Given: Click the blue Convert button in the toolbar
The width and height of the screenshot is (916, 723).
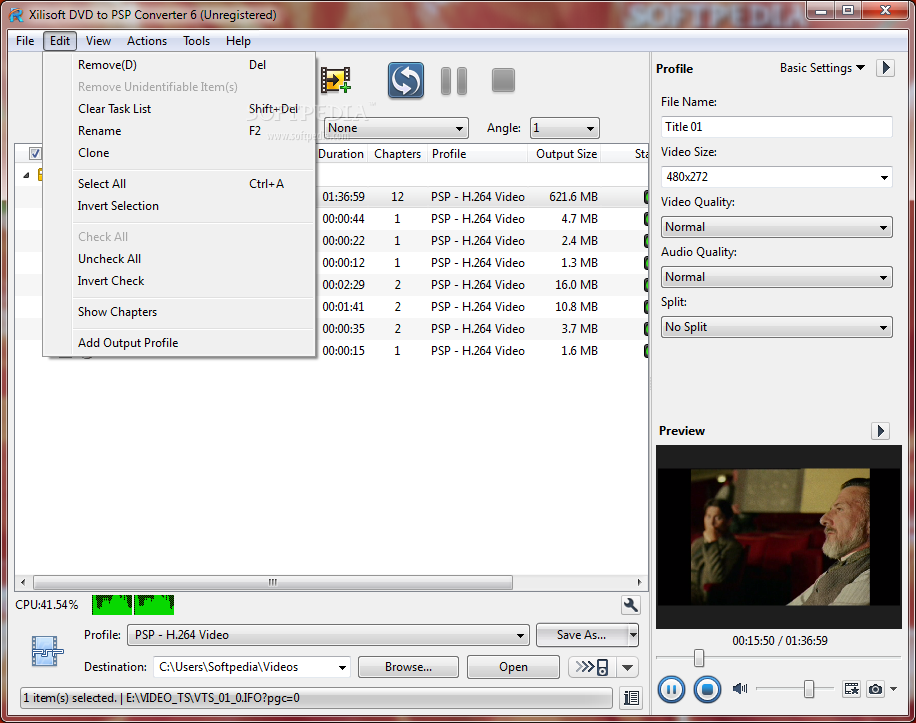Looking at the screenshot, I should 406,81.
